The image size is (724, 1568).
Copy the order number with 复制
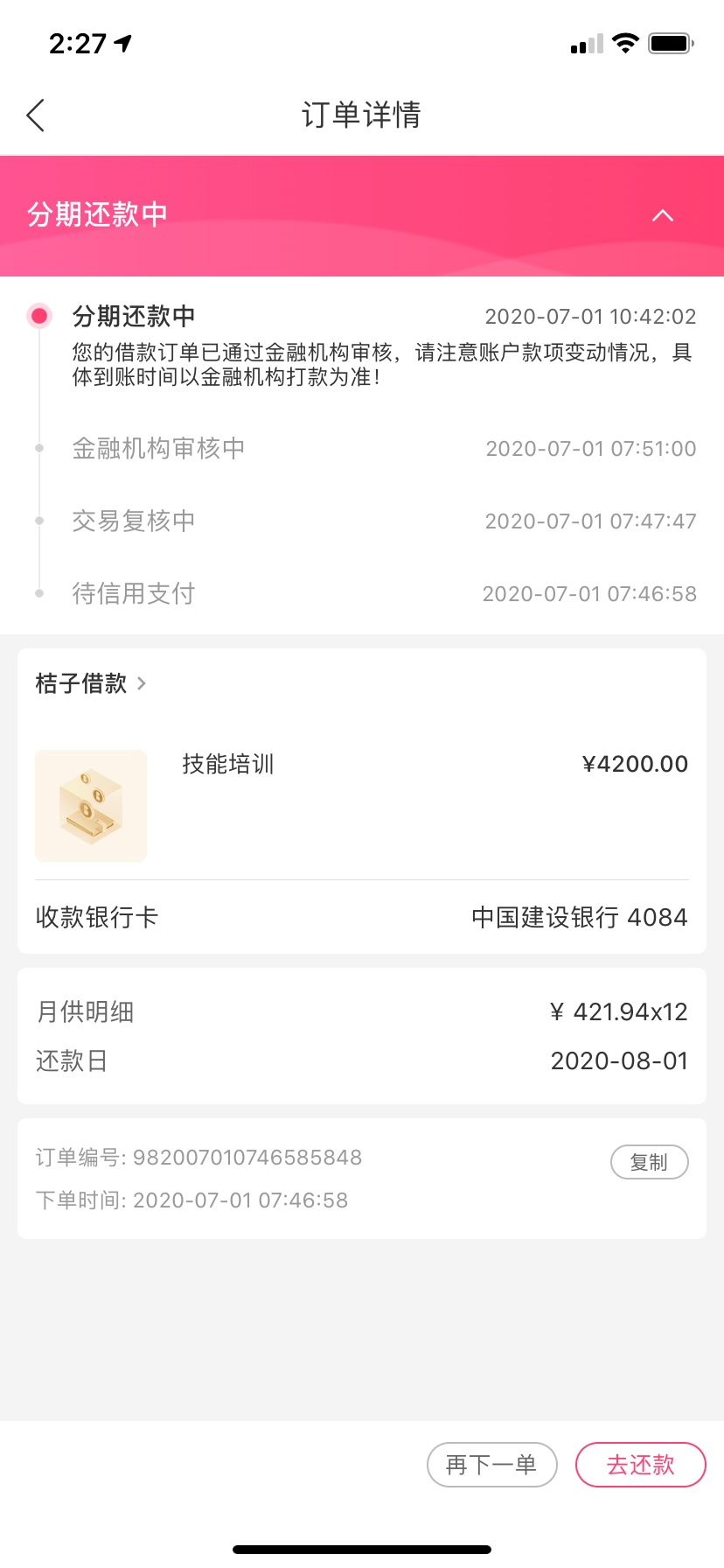pyautogui.click(x=649, y=1162)
